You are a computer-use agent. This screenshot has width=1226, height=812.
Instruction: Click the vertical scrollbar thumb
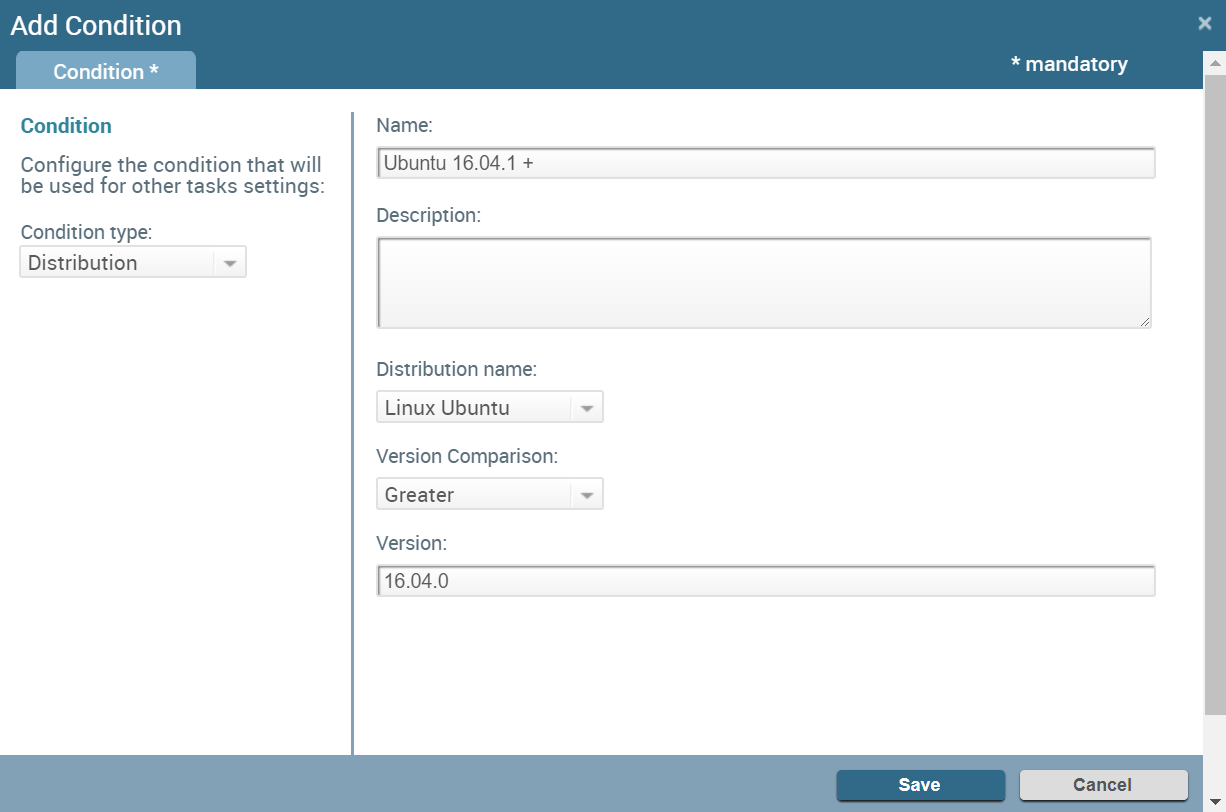(1214, 390)
